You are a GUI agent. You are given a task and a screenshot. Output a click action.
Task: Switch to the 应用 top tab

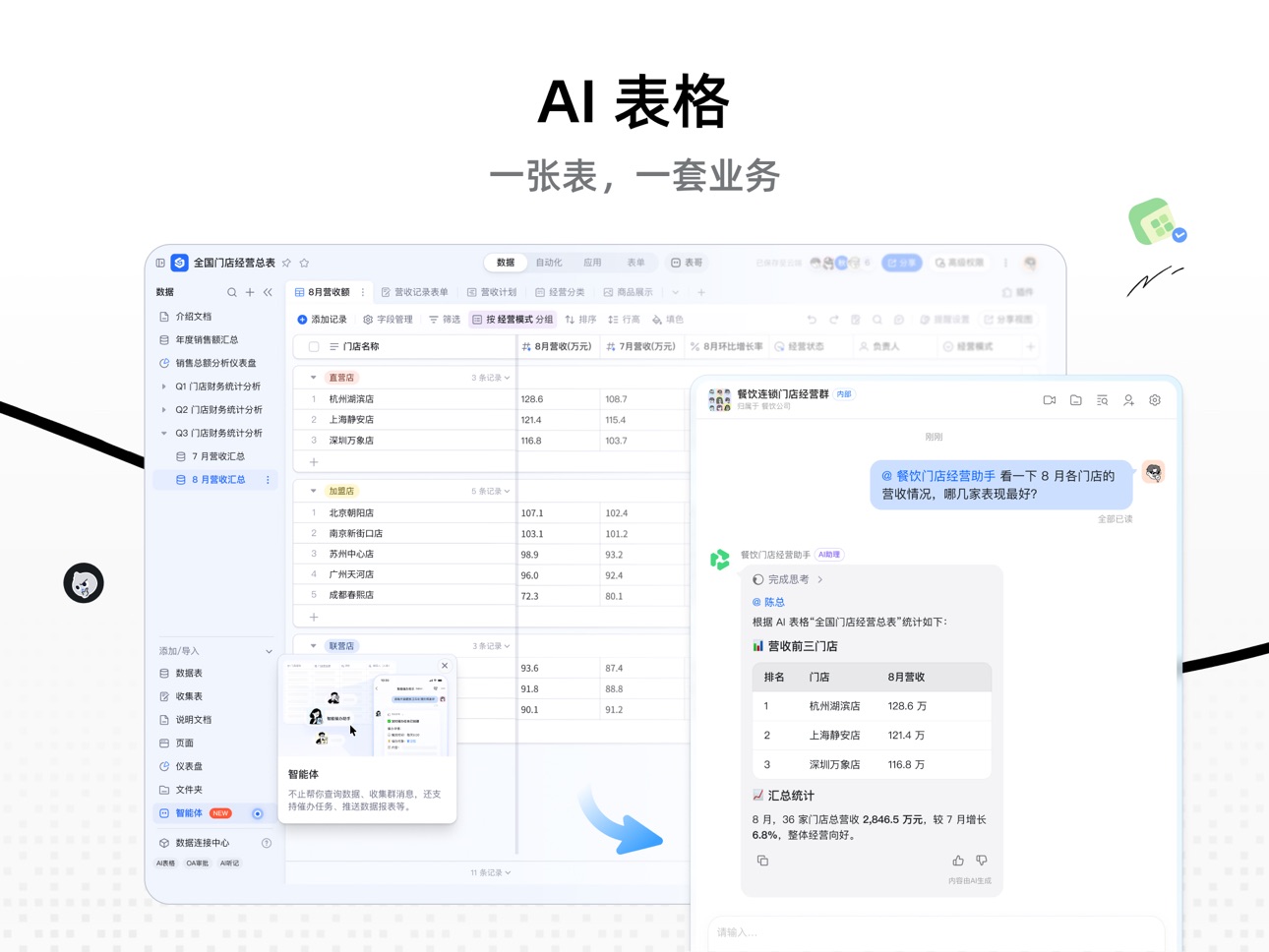point(592,263)
